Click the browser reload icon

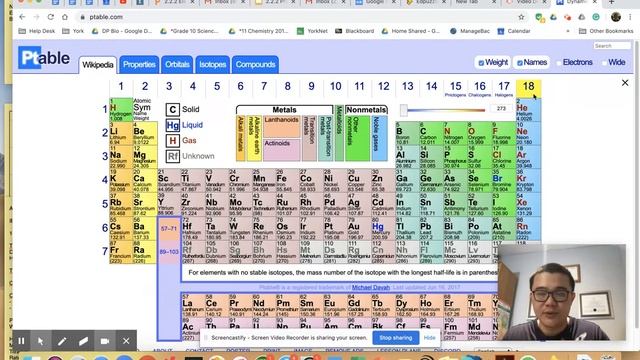point(51,17)
